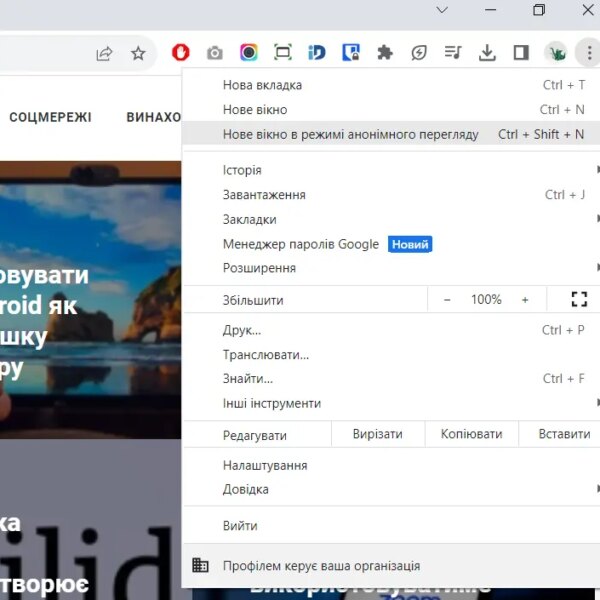
Task: Open the downloads arrow icon in toolbar
Action: (487, 52)
